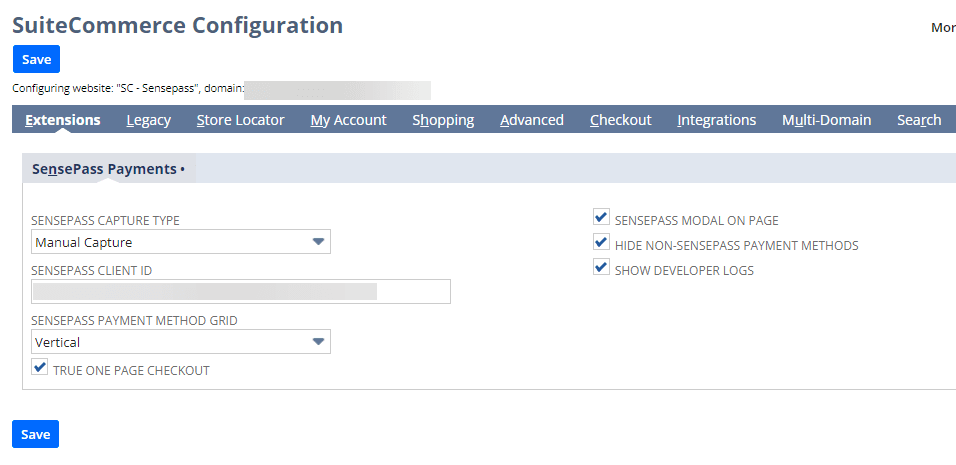This screenshot has height=465, width=956.
Task: Toggle Hide Non-SensePass Payment Methods checkbox
Action: [x=601, y=242]
